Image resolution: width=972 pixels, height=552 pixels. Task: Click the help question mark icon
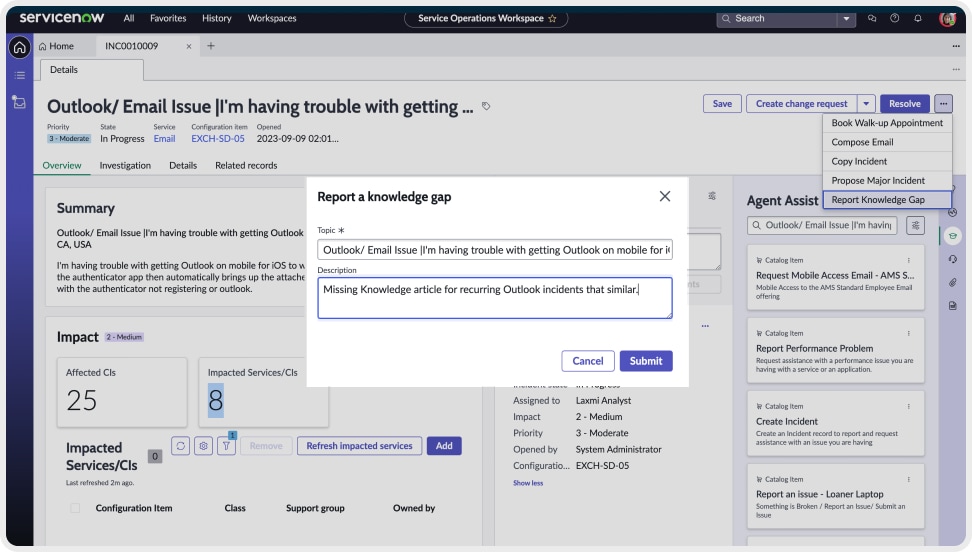pos(894,18)
